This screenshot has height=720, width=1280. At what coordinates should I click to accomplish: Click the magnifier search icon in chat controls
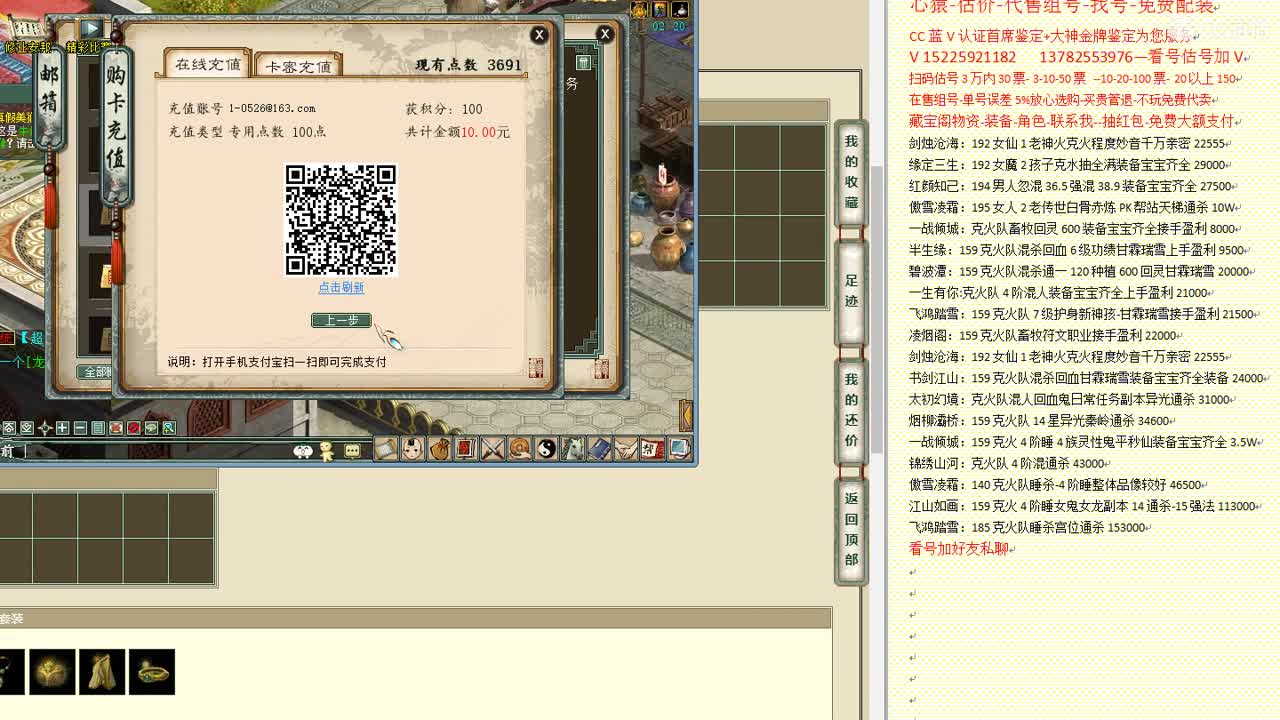coord(170,428)
